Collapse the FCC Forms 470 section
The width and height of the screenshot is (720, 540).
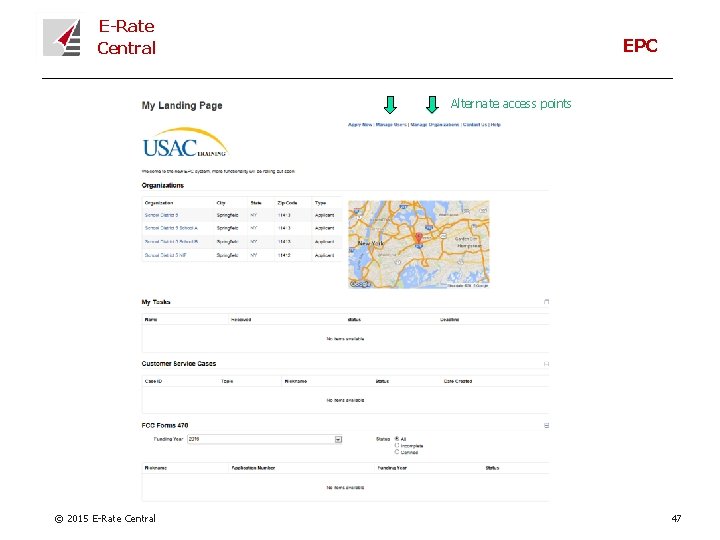tap(546, 426)
